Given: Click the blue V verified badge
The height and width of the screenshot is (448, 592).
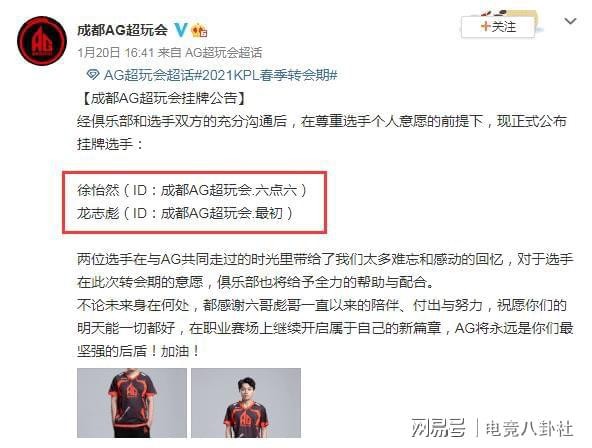Looking at the screenshot, I should pyautogui.click(x=181, y=29).
